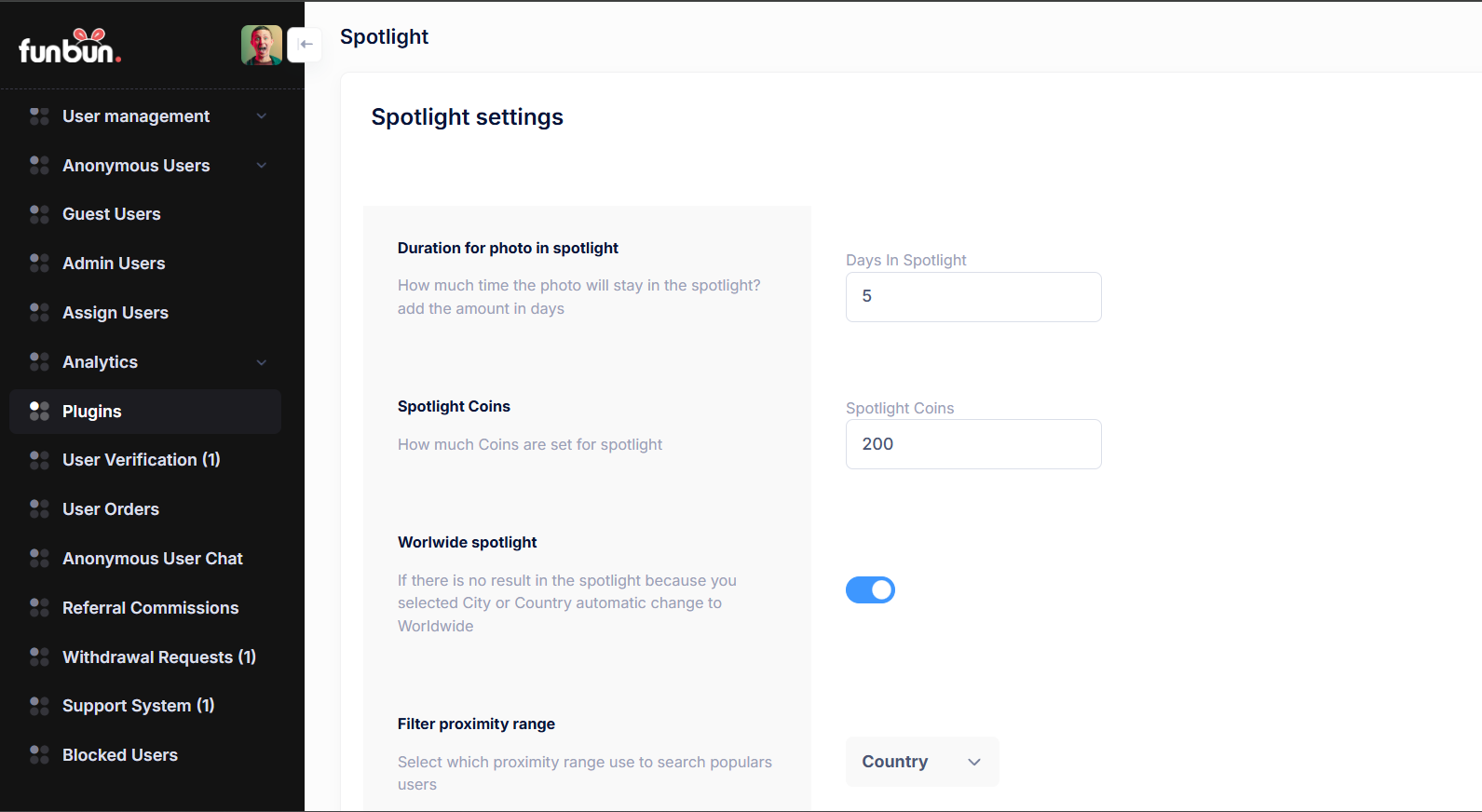The width and height of the screenshot is (1482, 812).
Task: Click the User Orders grid icon
Action: (x=39, y=508)
